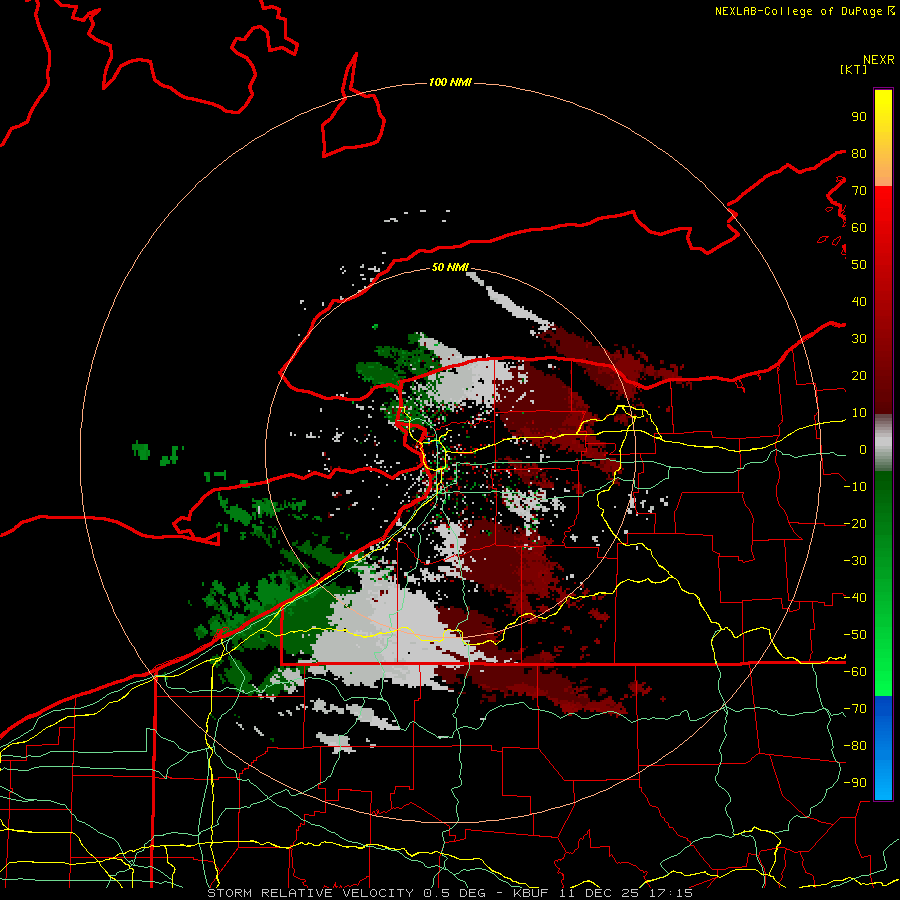The height and width of the screenshot is (900, 900).
Task: Click the 60 value on the velocity scale
Action: (x=859, y=227)
